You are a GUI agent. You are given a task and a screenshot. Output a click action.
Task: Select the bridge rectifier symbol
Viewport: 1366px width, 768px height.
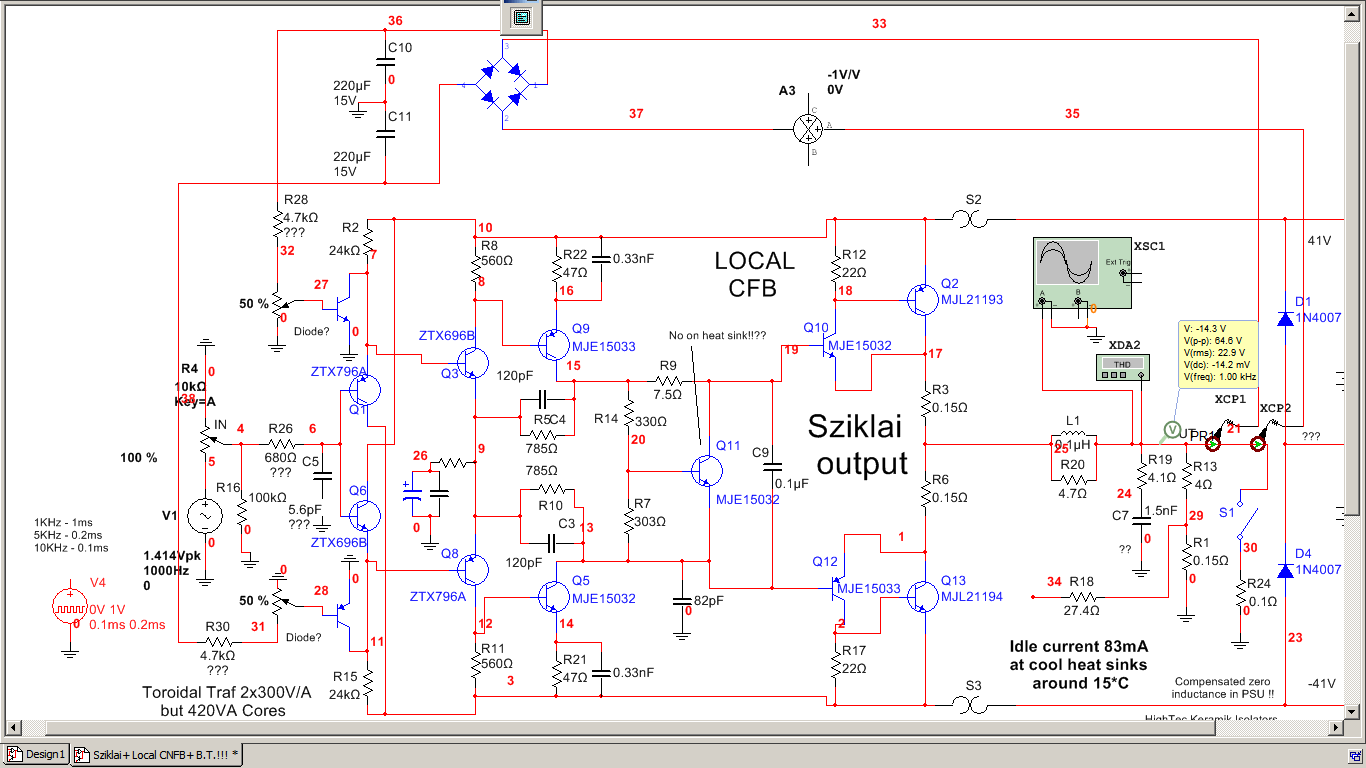point(502,82)
